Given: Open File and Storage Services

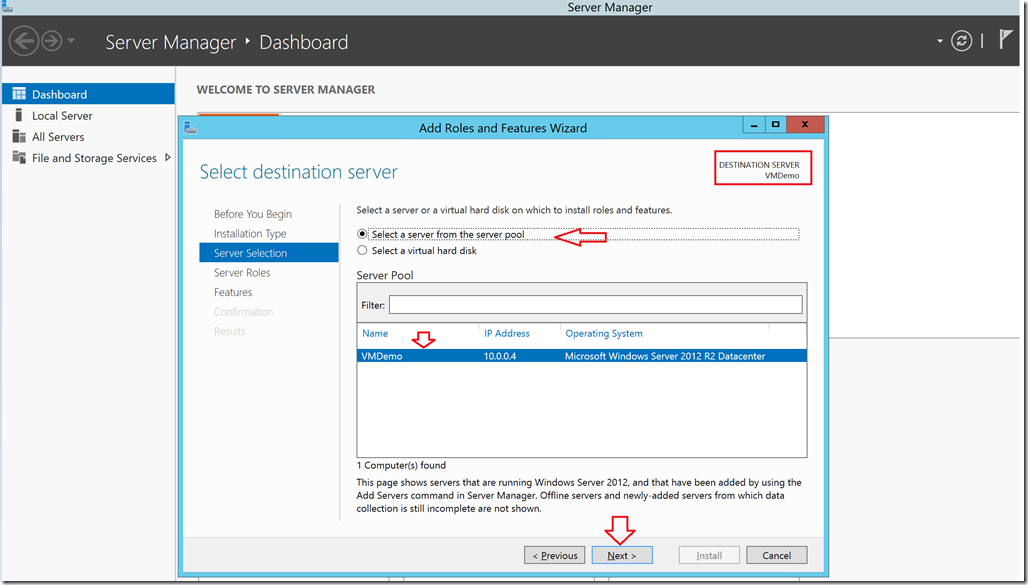Looking at the screenshot, I should point(94,158).
